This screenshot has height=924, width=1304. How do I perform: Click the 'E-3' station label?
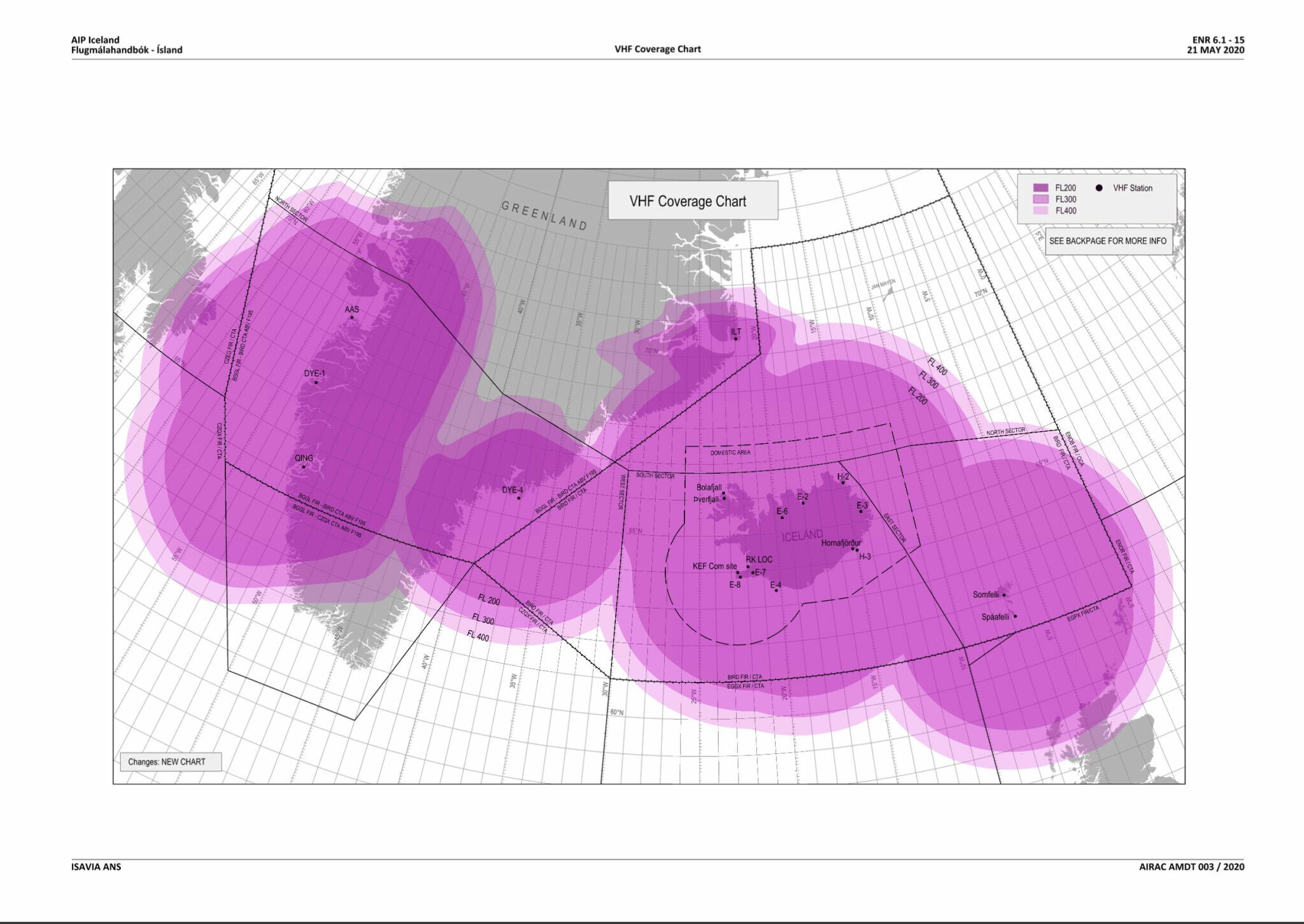click(862, 505)
